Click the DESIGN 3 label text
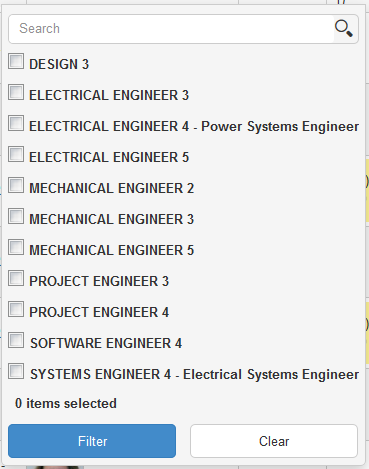The width and height of the screenshot is (369, 469). (x=59, y=64)
